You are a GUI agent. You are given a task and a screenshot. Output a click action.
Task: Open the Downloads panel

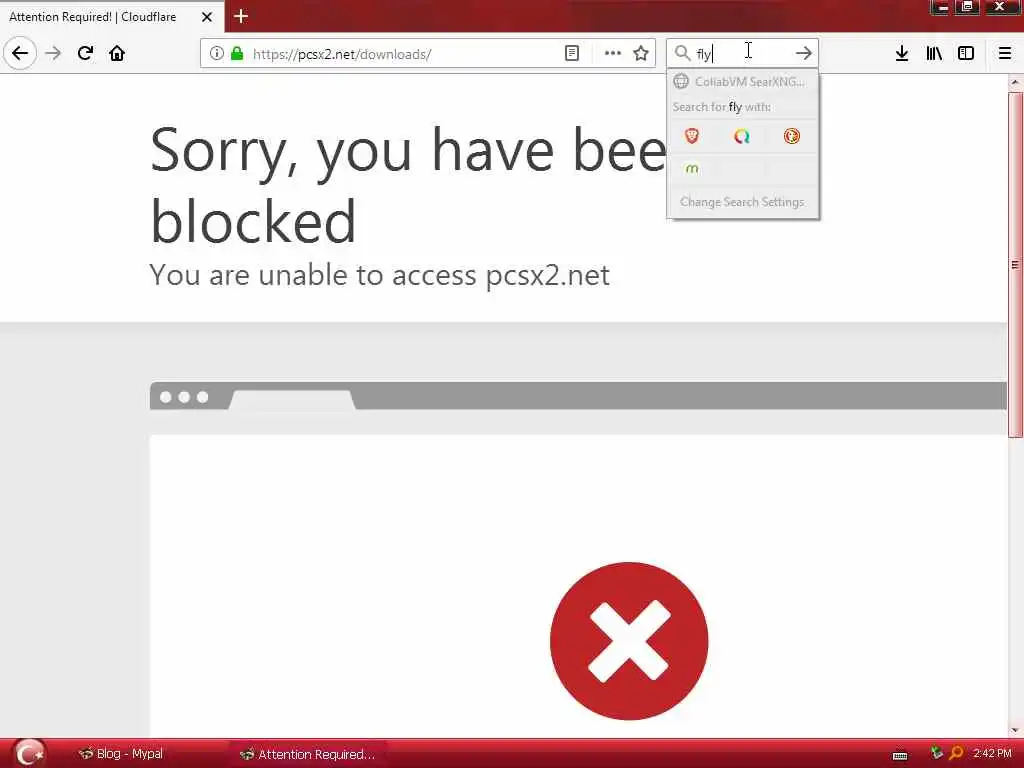click(902, 53)
